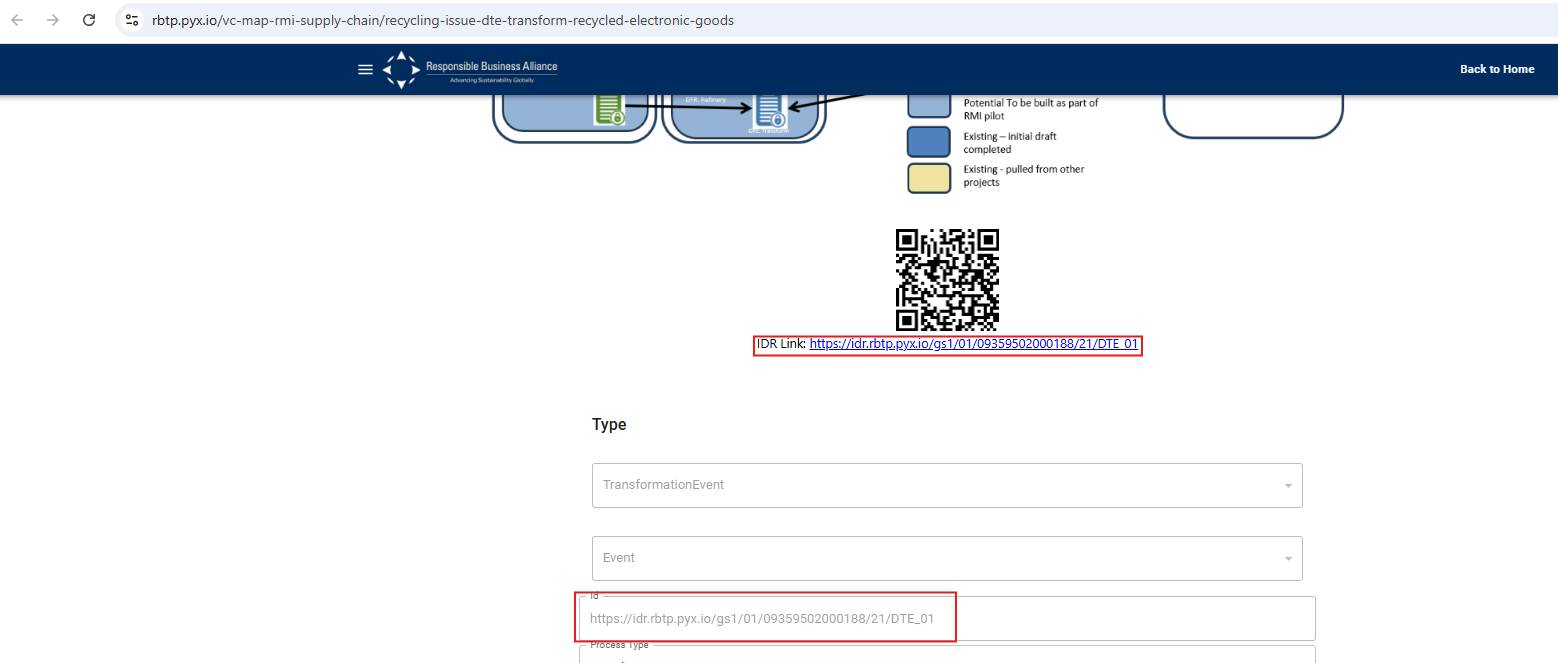Open the TransformationEvent dropdown

(947, 485)
